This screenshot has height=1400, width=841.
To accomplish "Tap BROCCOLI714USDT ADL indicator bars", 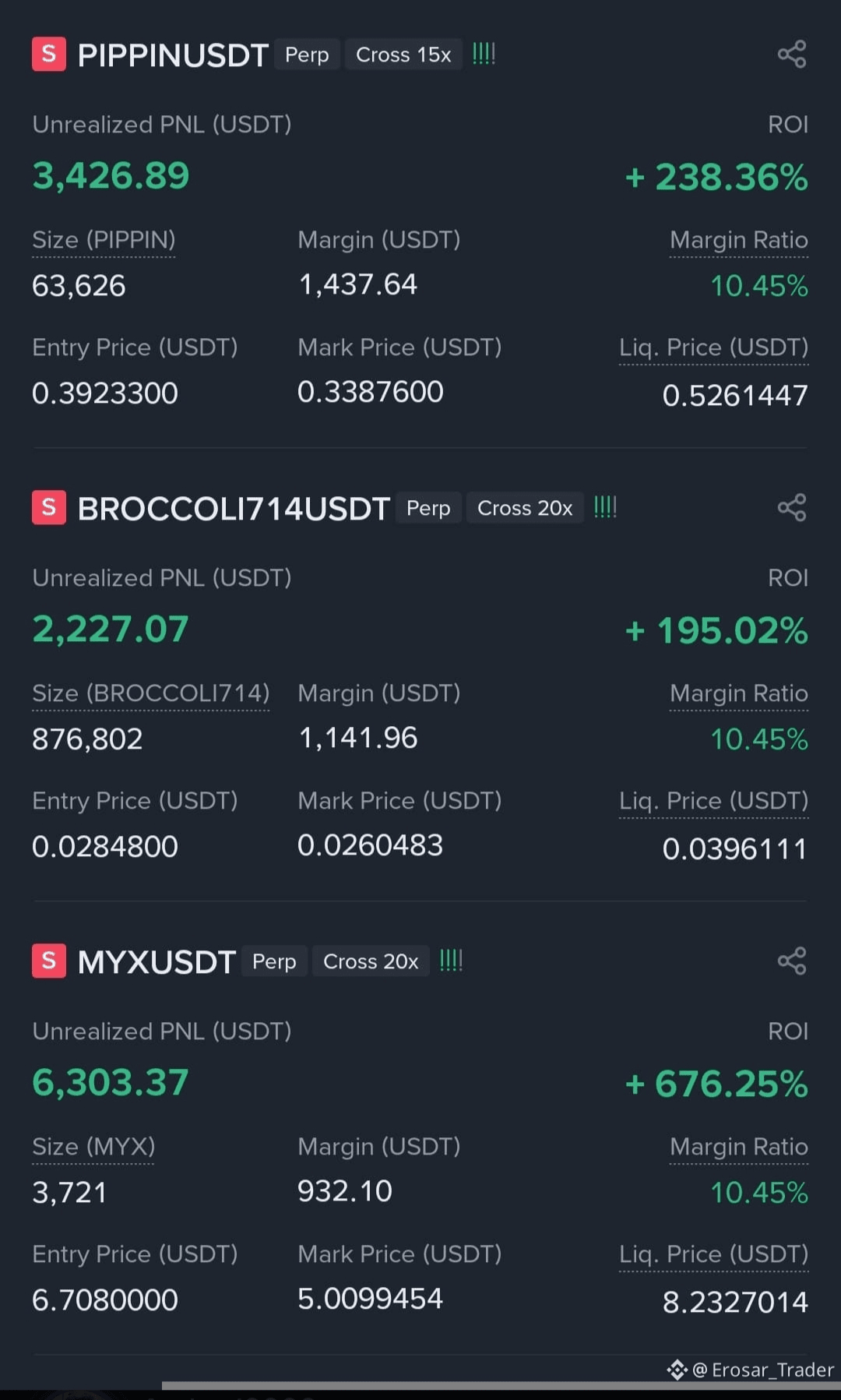I will tap(605, 507).
